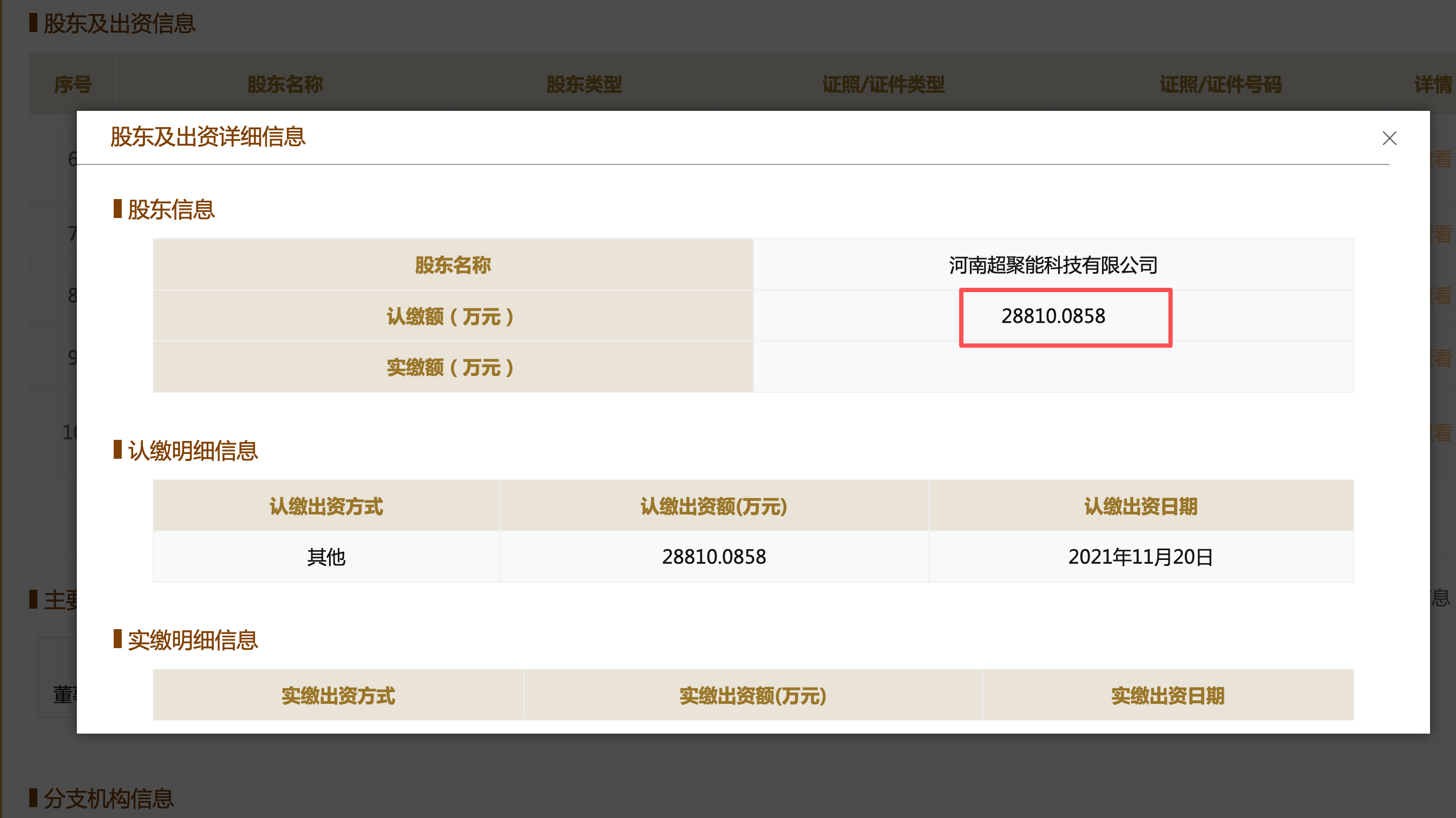This screenshot has width=1456, height=818.
Task: Click the 认缴出资日期 column header
Action: point(1140,506)
